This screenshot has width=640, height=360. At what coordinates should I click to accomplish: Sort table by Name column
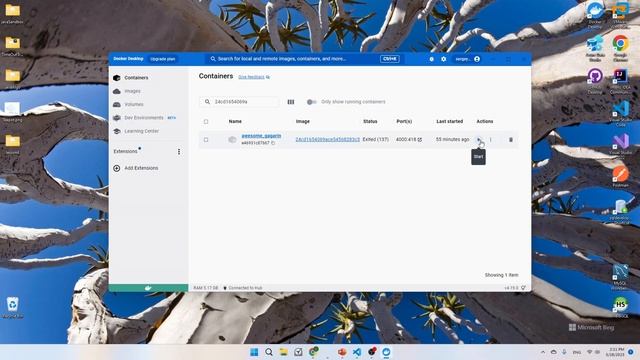pyautogui.click(x=235, y=121)
